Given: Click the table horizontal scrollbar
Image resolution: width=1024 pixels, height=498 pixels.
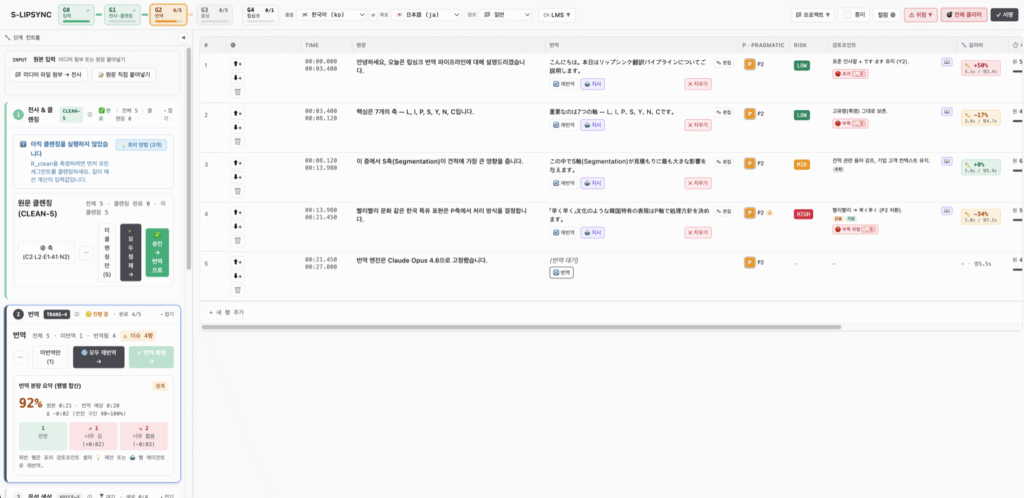Looking at the screenshot, I should click(521, 326).
